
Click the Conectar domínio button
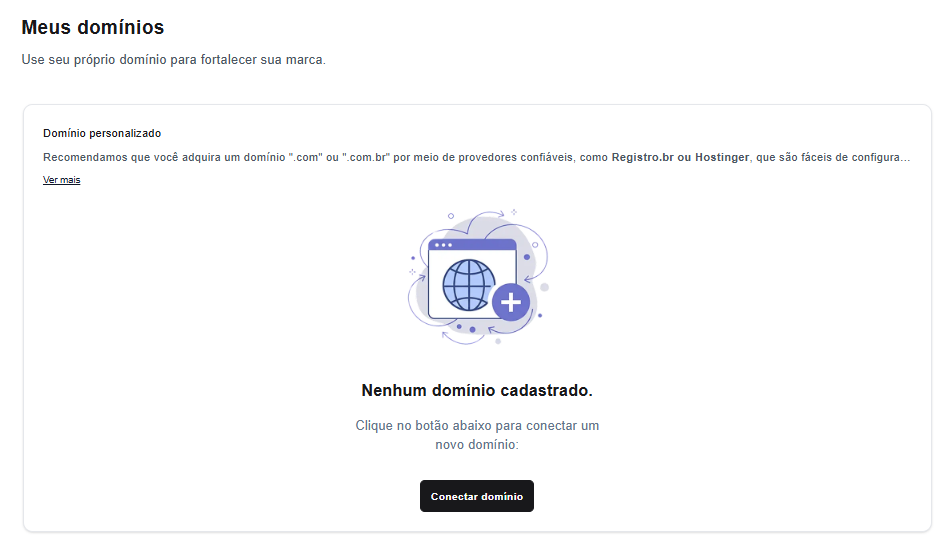pos(476,496)
